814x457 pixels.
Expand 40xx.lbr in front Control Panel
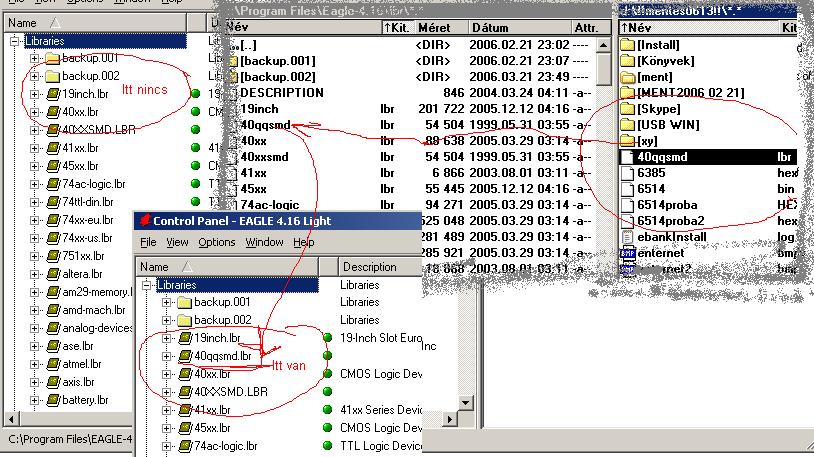tap(167, 374)
